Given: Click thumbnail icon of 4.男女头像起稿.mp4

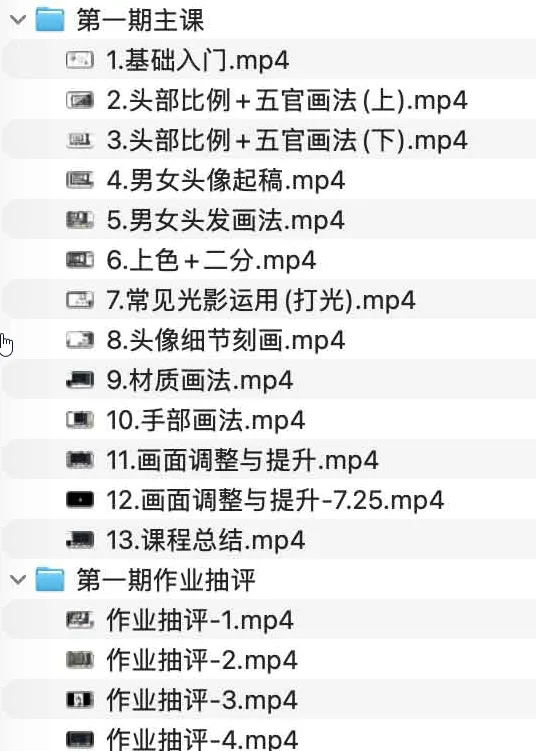Looking at the screenshot, I should [80, 180].
